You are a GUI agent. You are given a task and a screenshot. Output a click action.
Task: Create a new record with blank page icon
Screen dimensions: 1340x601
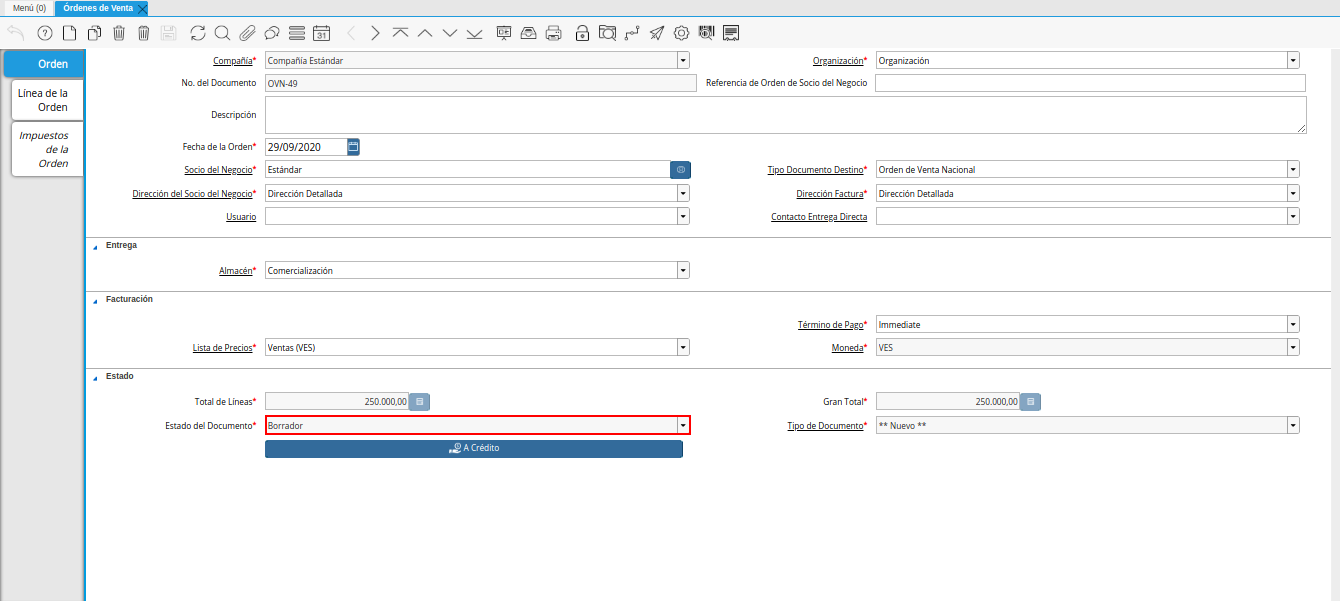click(x=69, y=33)
